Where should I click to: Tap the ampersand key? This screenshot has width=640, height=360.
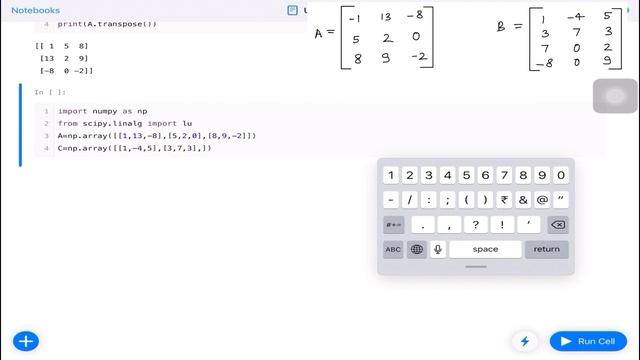tap(523, 200)
